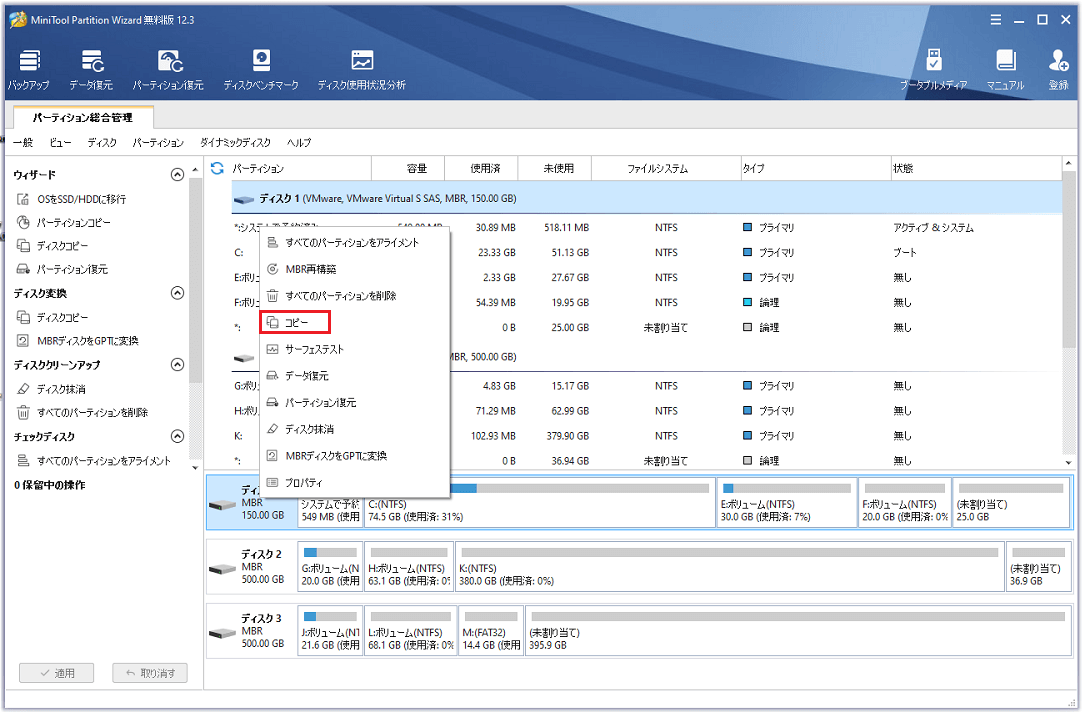This screenshot has width=1084, height=712.
Task: Click the 容量 column header
Action: point(416,168)
